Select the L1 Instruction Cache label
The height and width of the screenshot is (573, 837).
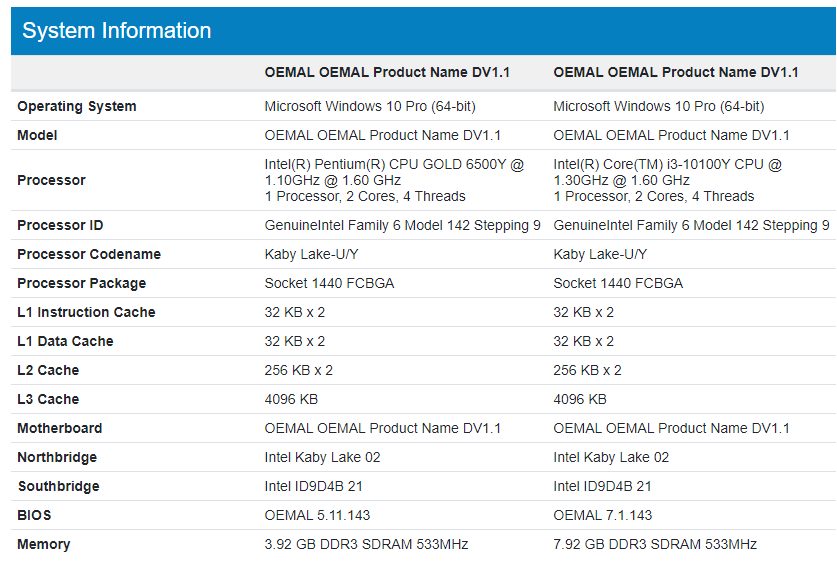(x=86, y=312)
